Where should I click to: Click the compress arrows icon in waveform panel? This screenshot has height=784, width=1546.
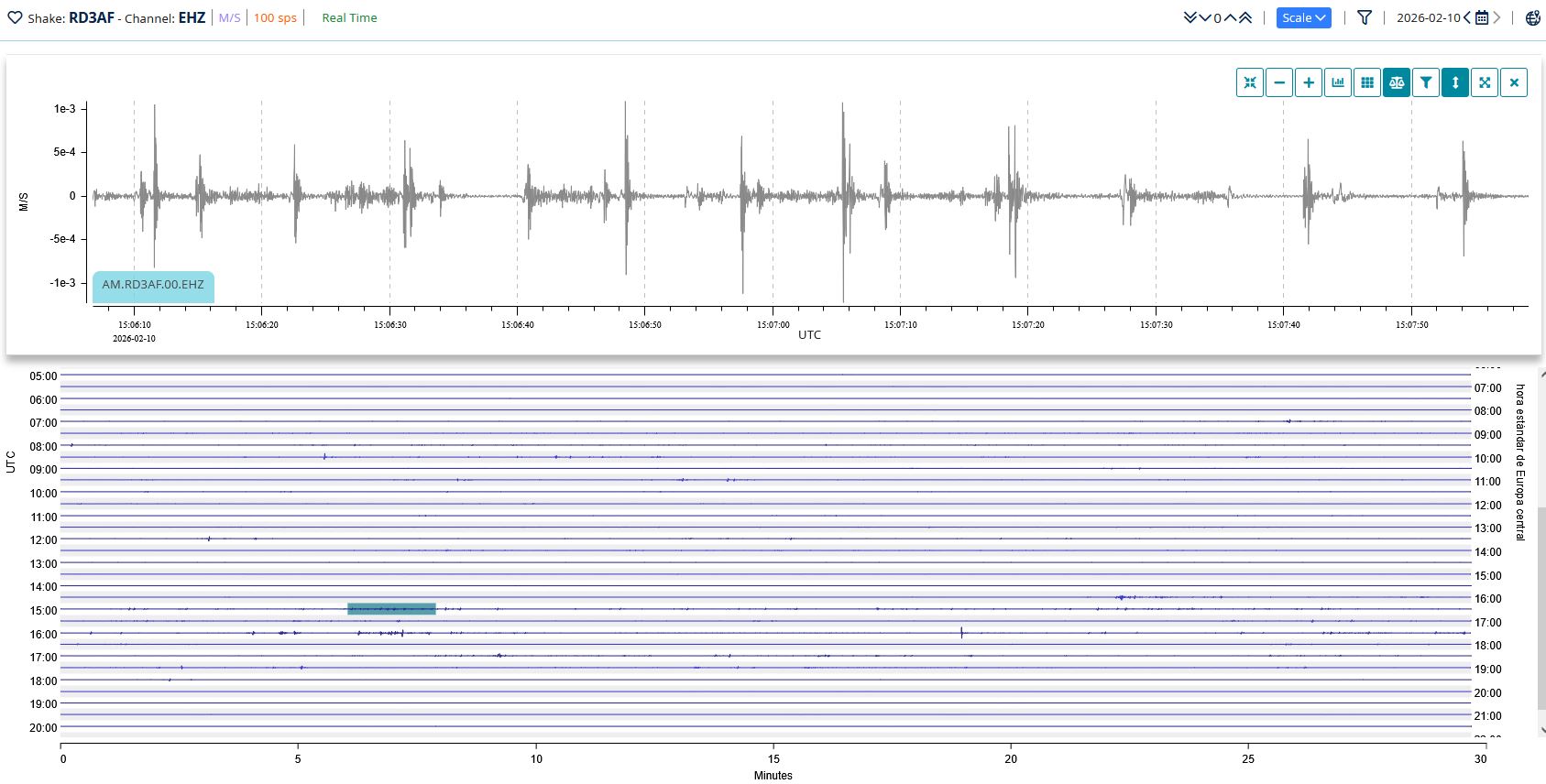[1250, 82]
